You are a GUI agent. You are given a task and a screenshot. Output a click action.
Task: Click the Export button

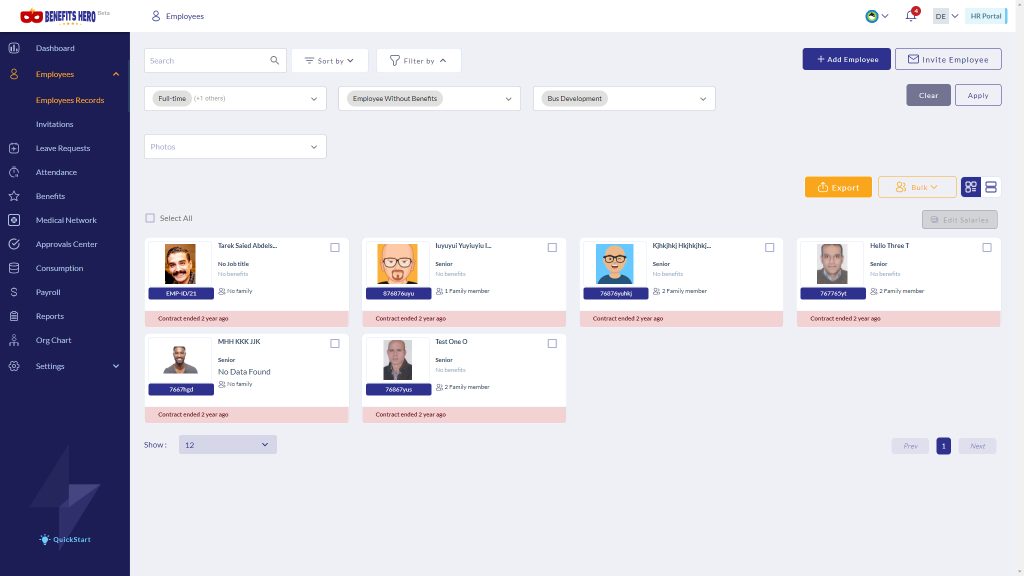(x=838, y=187)
